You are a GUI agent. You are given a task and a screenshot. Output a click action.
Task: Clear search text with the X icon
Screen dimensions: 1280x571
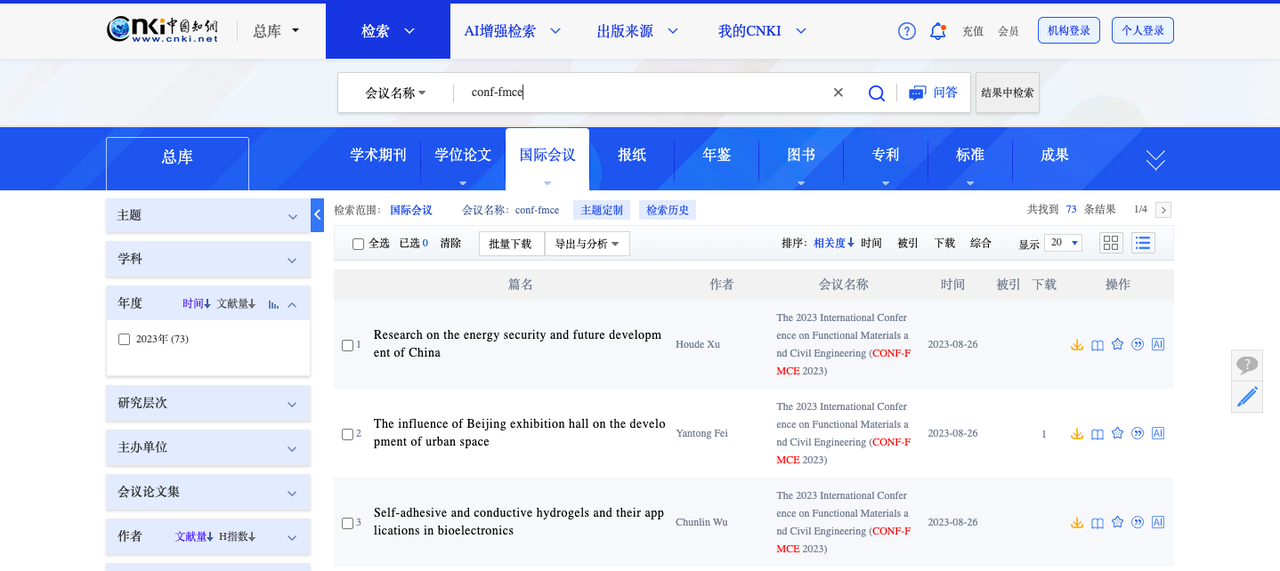(x=838, y=93)
